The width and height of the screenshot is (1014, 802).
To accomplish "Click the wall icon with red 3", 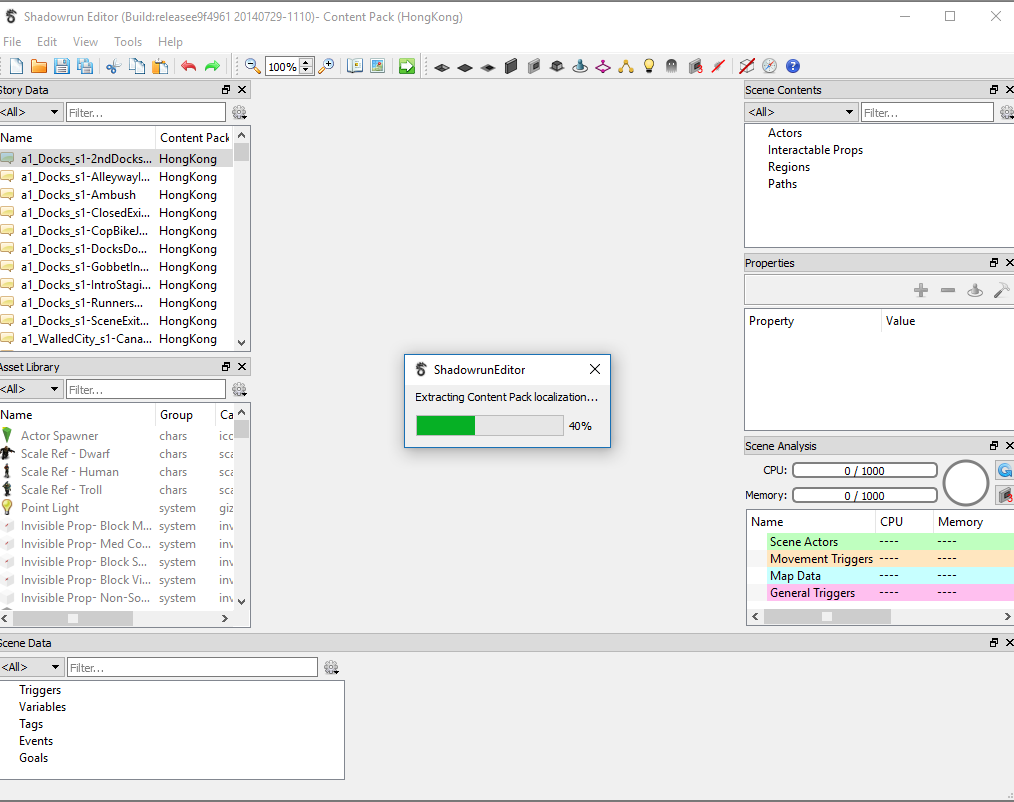I will click(x=695, y=66).
